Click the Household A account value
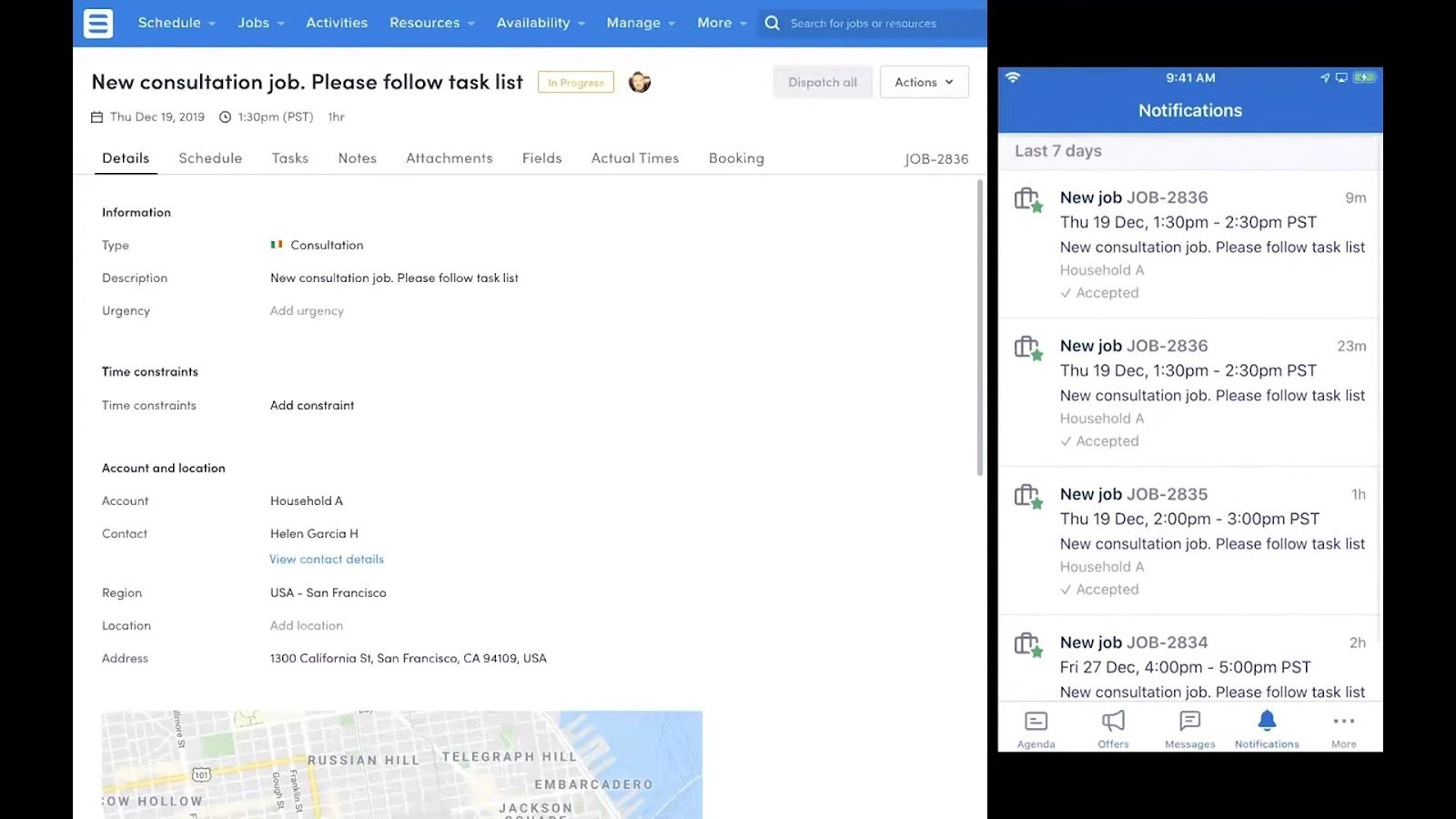 click(307, 500)
